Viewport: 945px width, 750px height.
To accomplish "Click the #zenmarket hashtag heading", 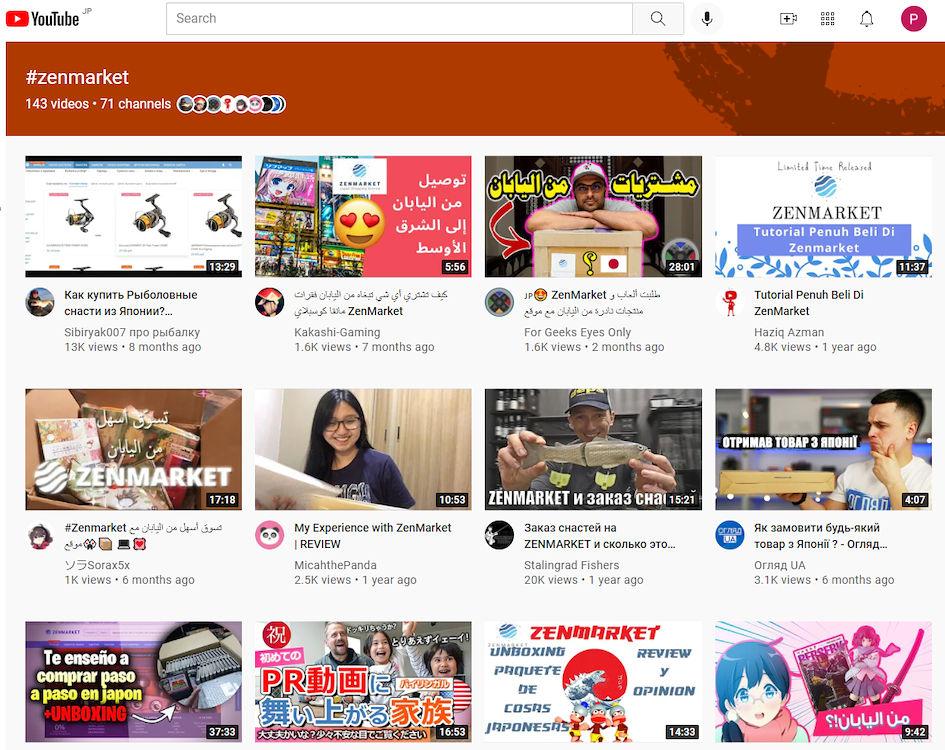I will [x=77, y=77].
